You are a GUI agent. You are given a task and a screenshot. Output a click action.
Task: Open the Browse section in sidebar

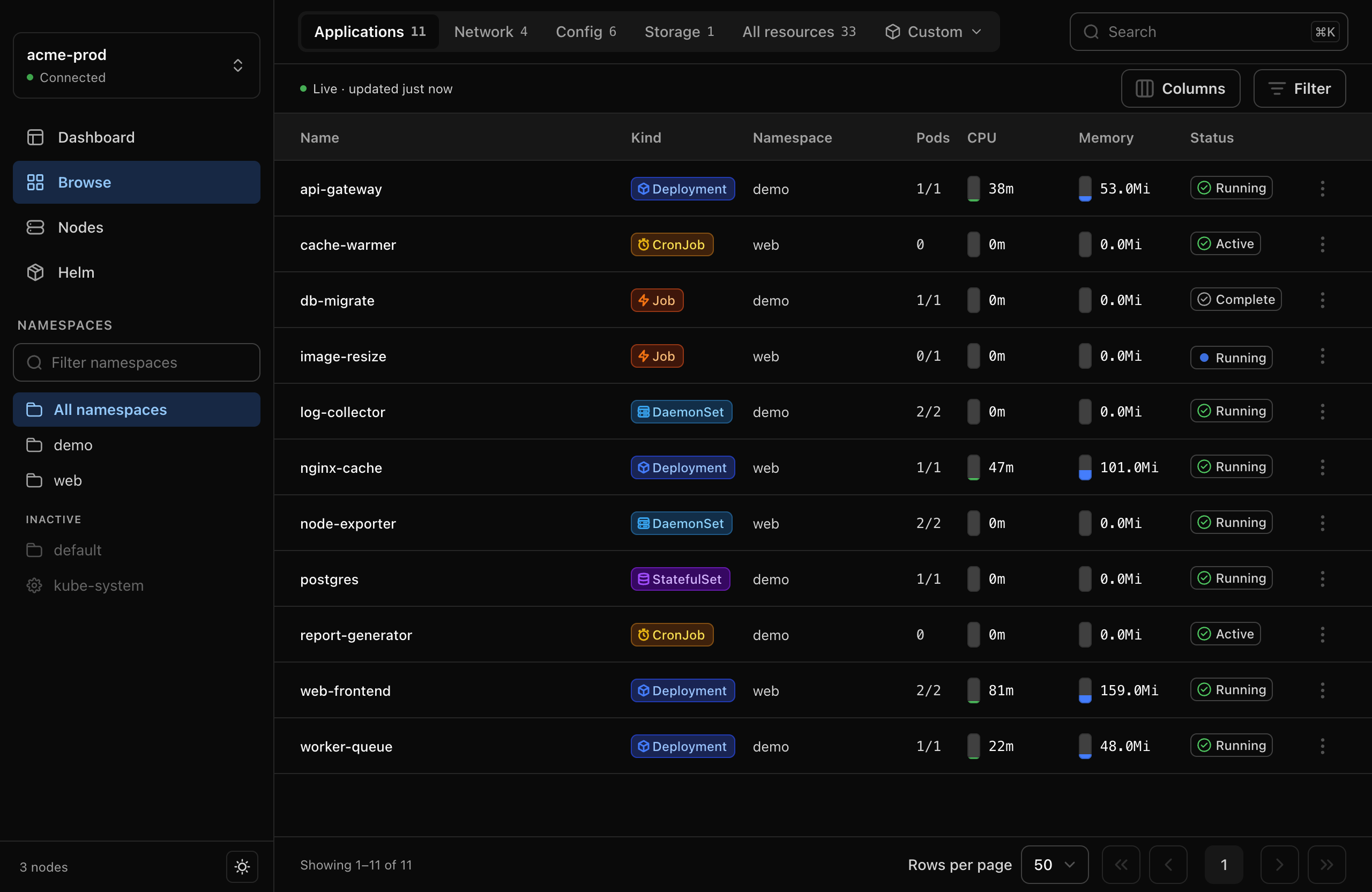point(137,182)
